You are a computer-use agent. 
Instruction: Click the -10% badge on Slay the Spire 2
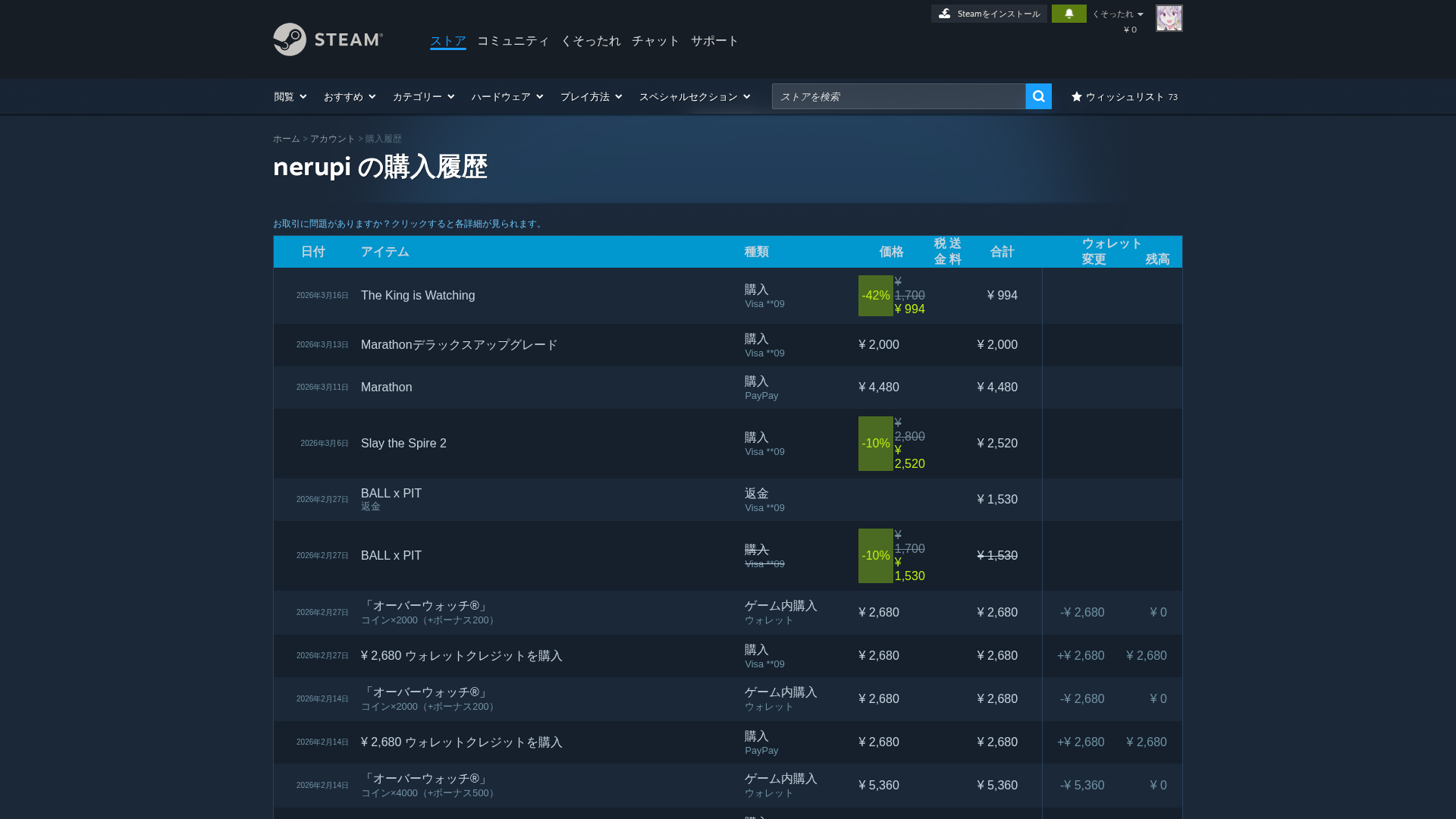pos(875,444)
